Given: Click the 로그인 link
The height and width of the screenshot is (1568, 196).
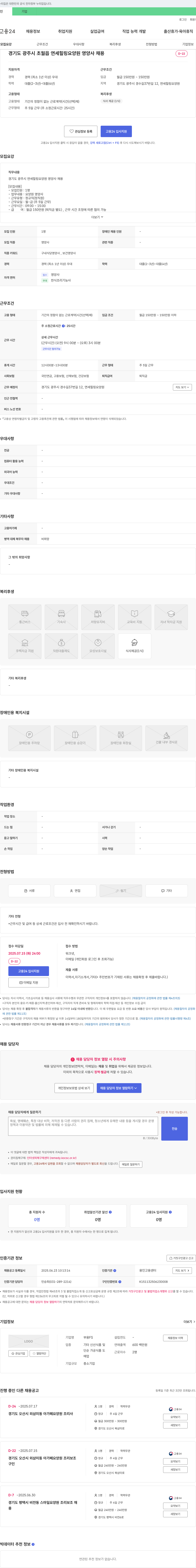Looking at the screenshot, I should coord(183,20).
